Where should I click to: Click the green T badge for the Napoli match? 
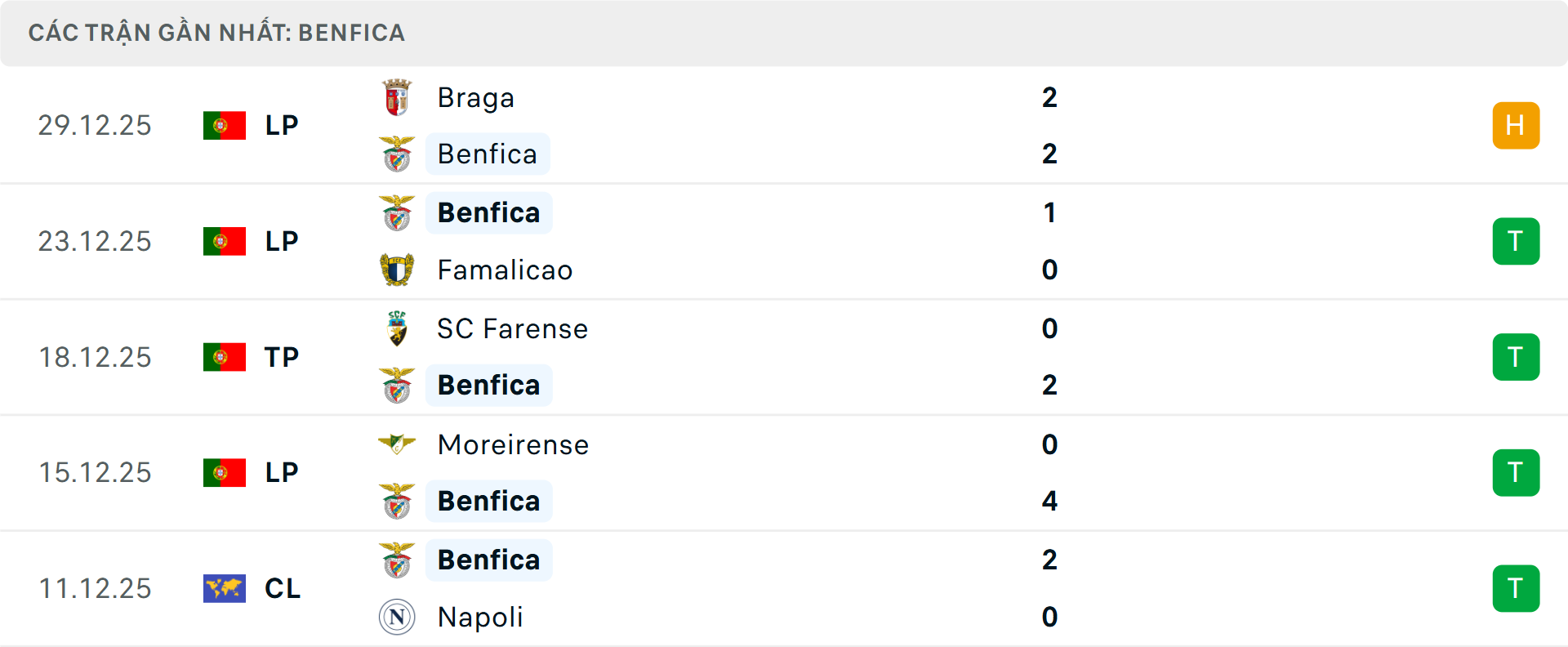pos(1516,588)
